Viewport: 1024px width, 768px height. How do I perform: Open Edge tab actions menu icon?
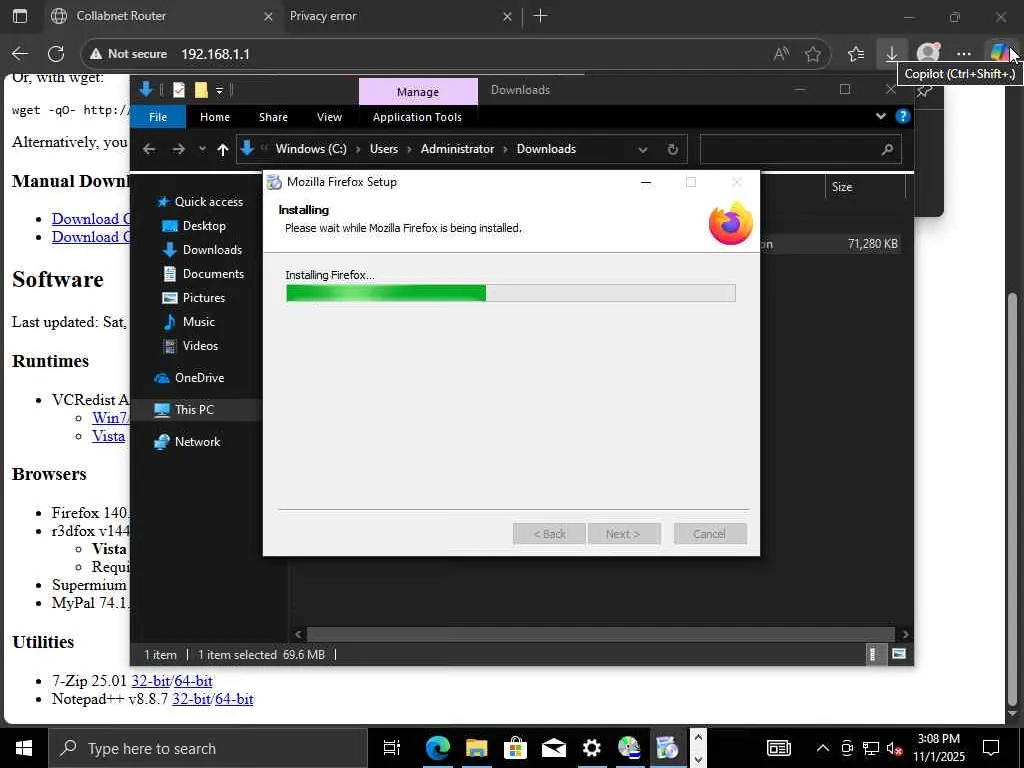coord(20,16)
